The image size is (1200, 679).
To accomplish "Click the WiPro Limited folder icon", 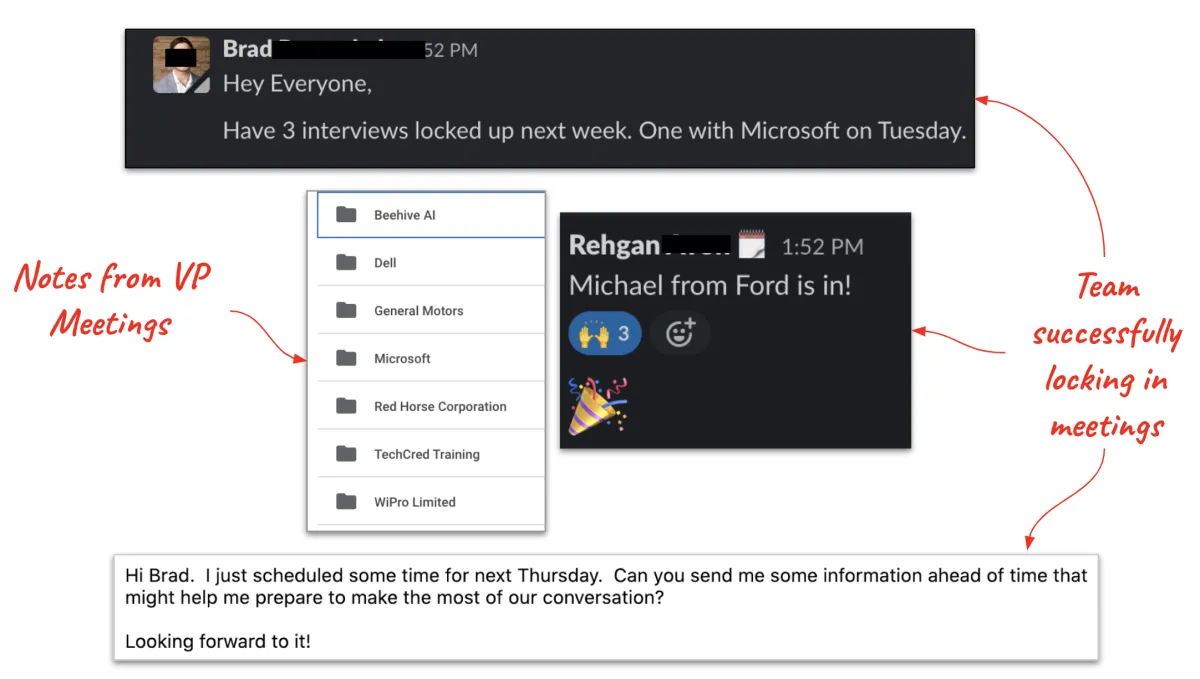I will [346, 502].
